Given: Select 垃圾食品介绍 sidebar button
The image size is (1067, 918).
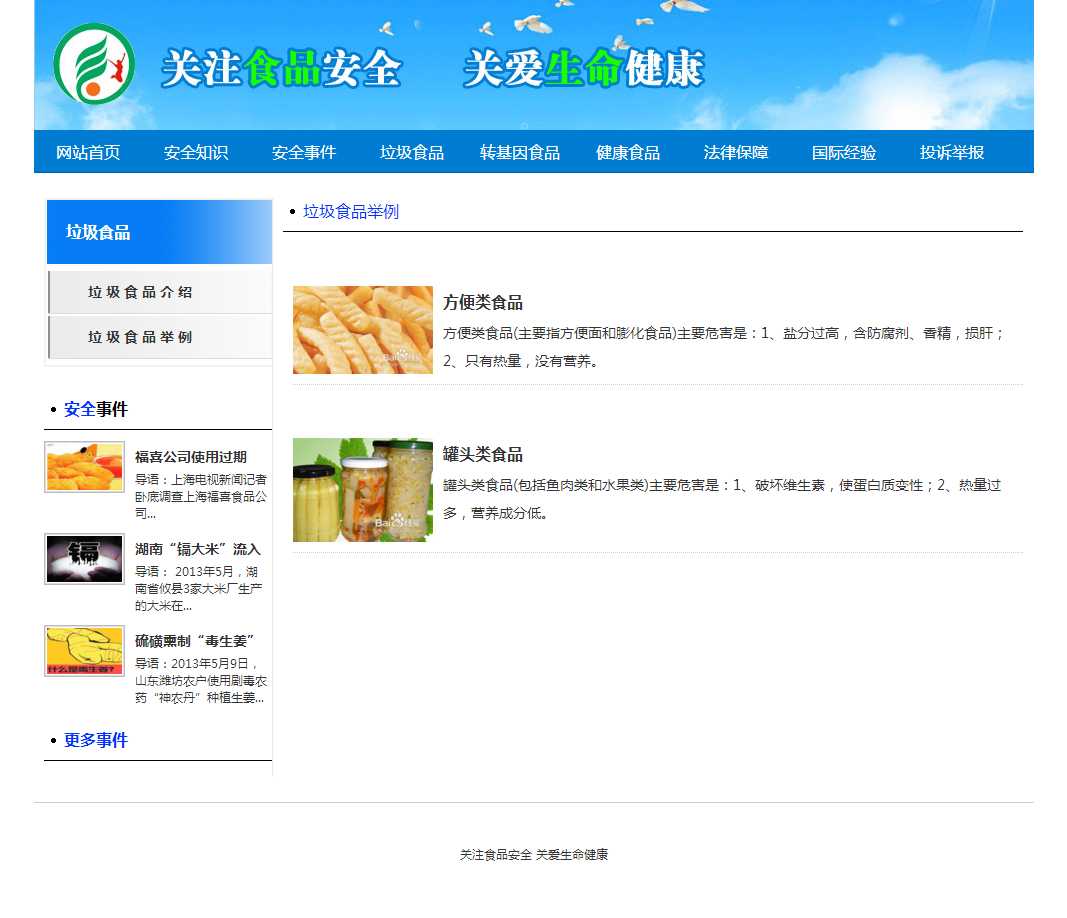Looking at the screenshot, I should coord(160,292).
